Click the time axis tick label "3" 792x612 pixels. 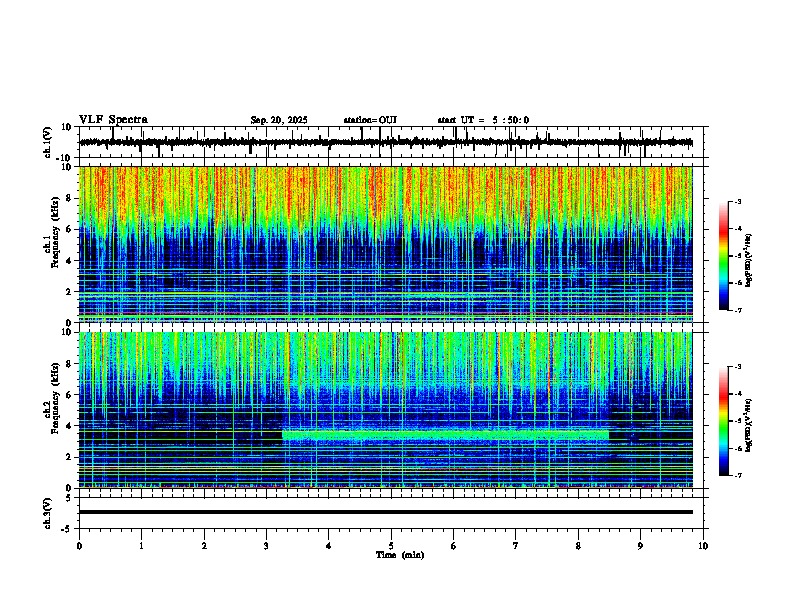coord(266,546)
